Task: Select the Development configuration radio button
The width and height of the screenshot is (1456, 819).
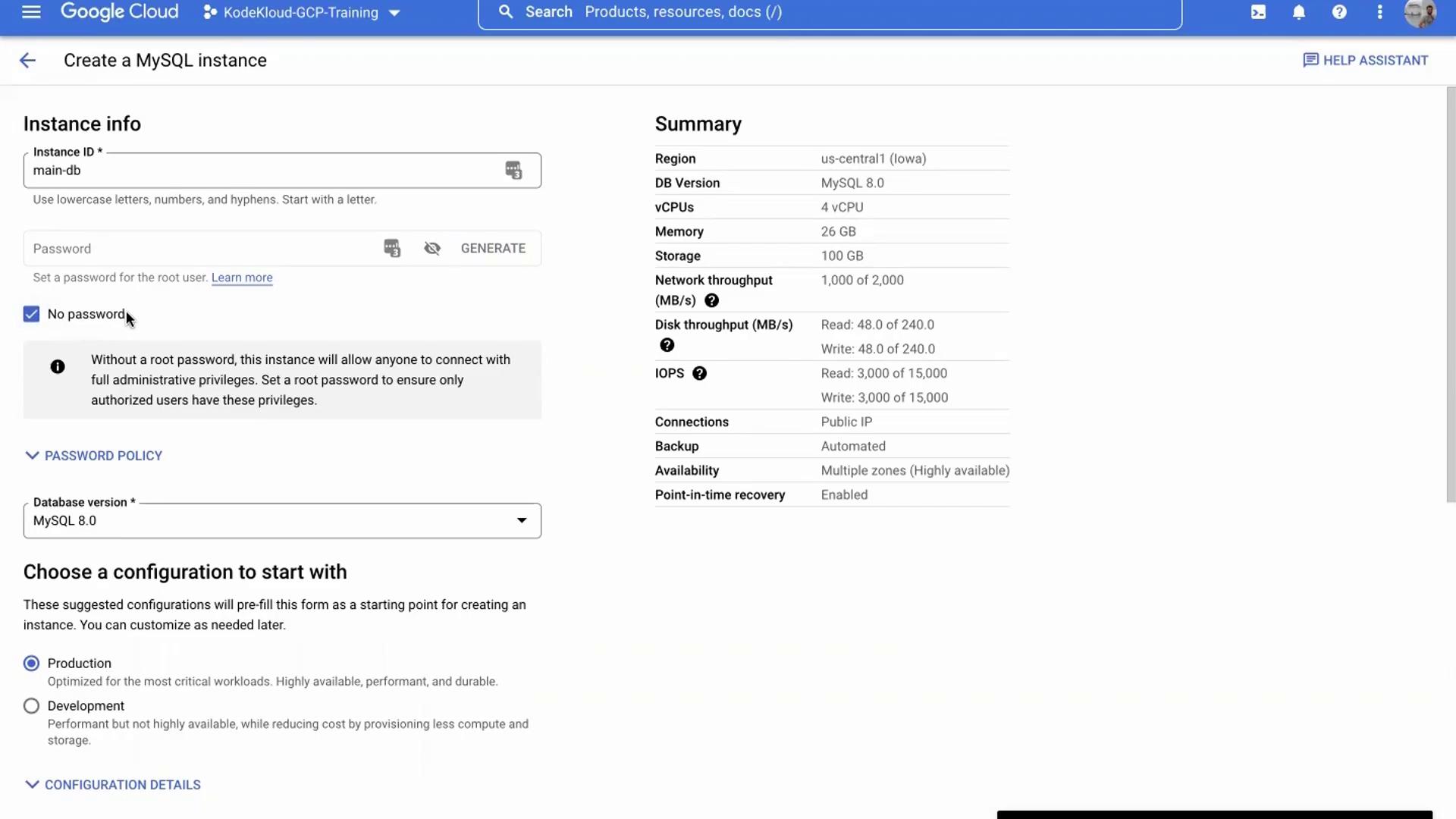Action: click(31, 706)
